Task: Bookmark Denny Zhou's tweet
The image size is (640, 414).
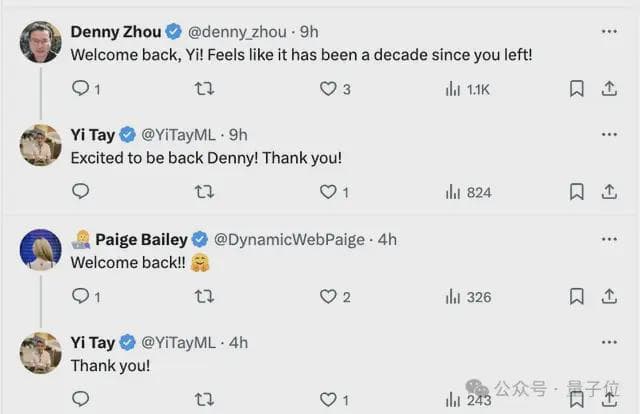Action: 577,89
